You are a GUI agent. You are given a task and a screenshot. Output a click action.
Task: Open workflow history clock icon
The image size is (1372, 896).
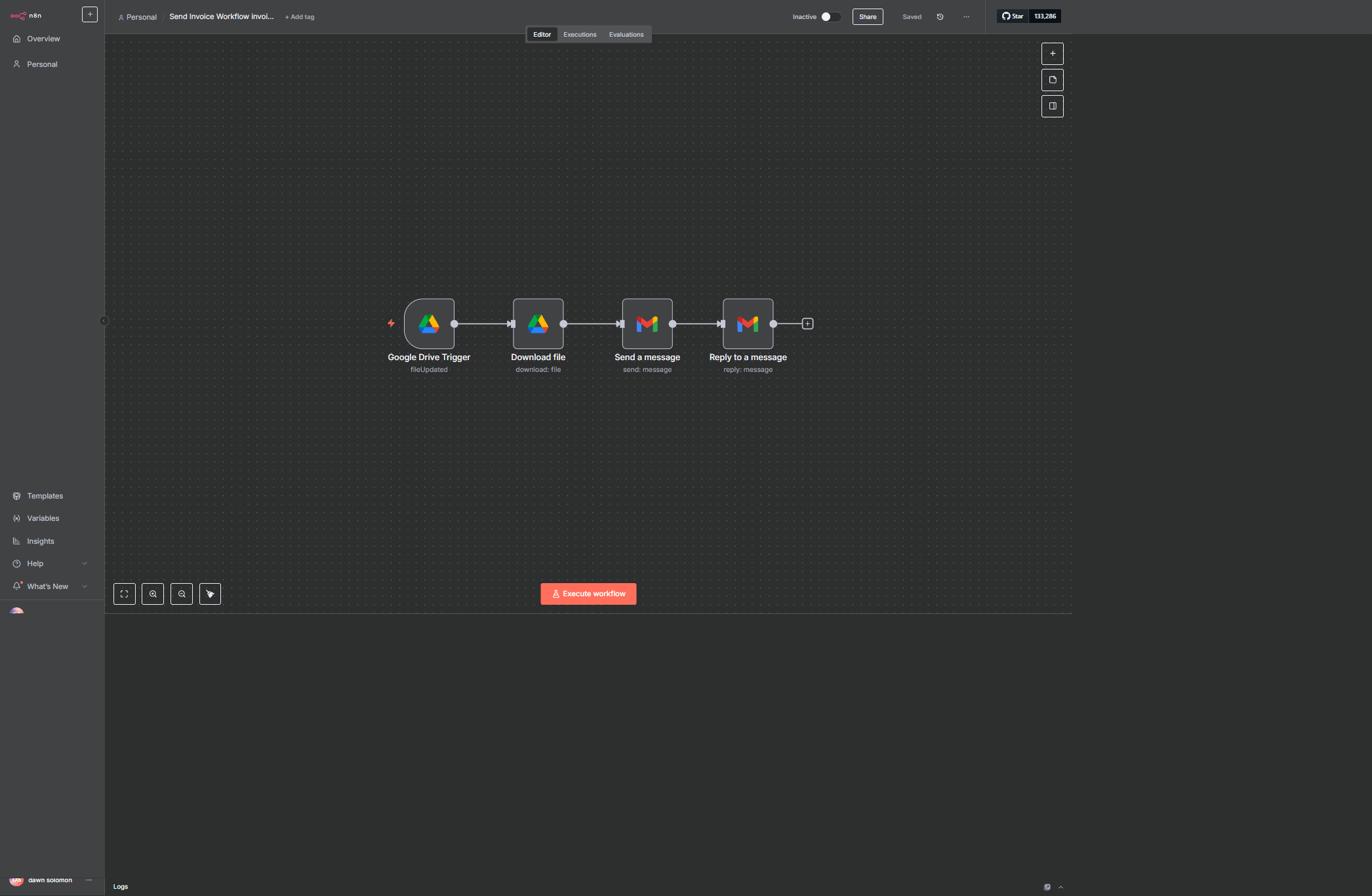point(940,17)
